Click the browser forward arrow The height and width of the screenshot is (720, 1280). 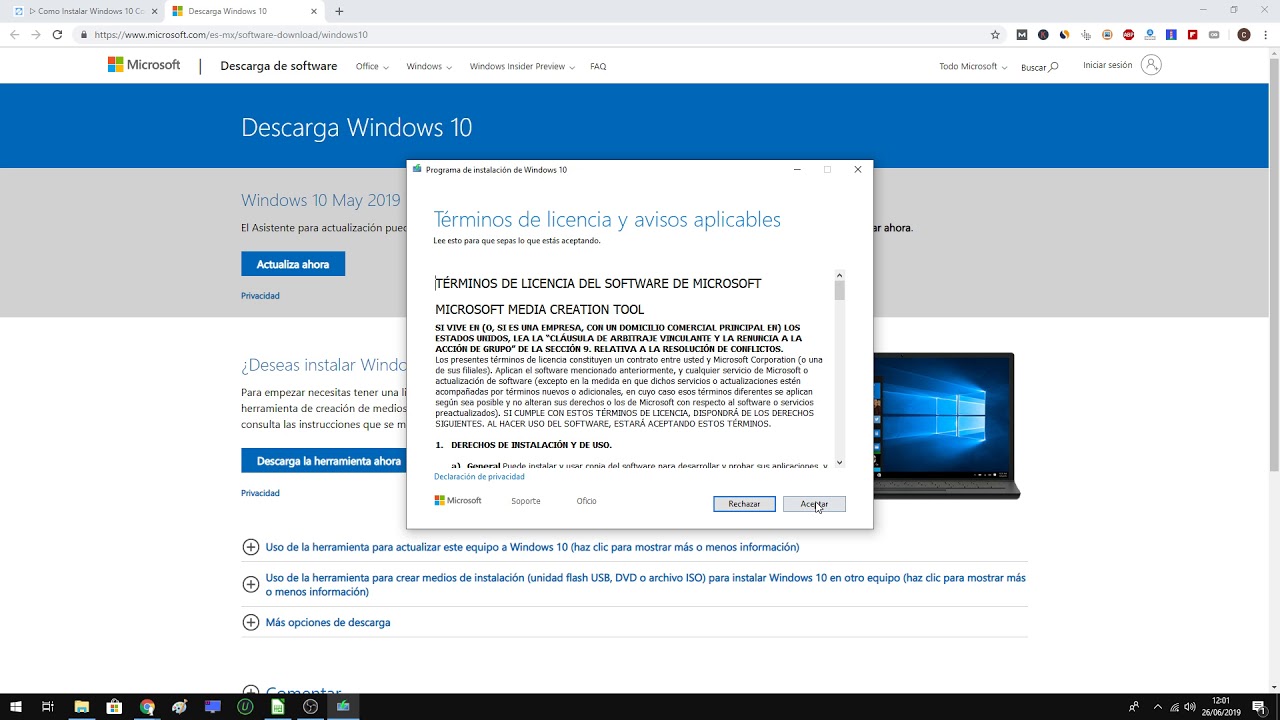(x=36, y=34)
